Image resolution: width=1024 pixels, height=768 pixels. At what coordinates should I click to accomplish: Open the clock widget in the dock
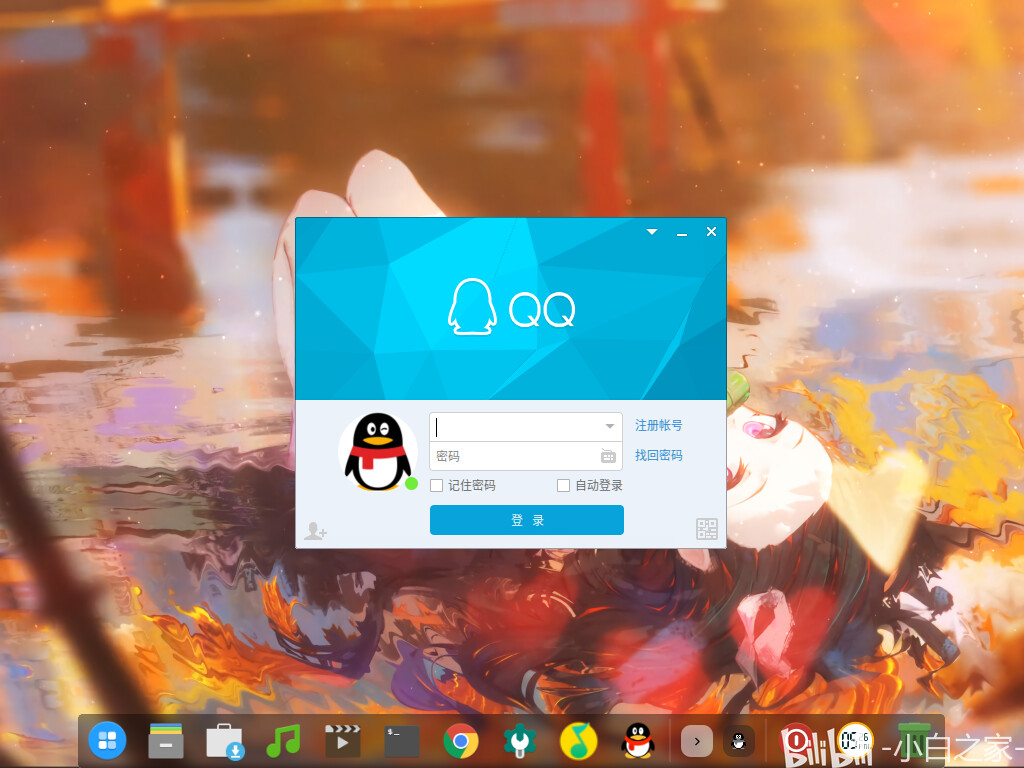point(855,741)
